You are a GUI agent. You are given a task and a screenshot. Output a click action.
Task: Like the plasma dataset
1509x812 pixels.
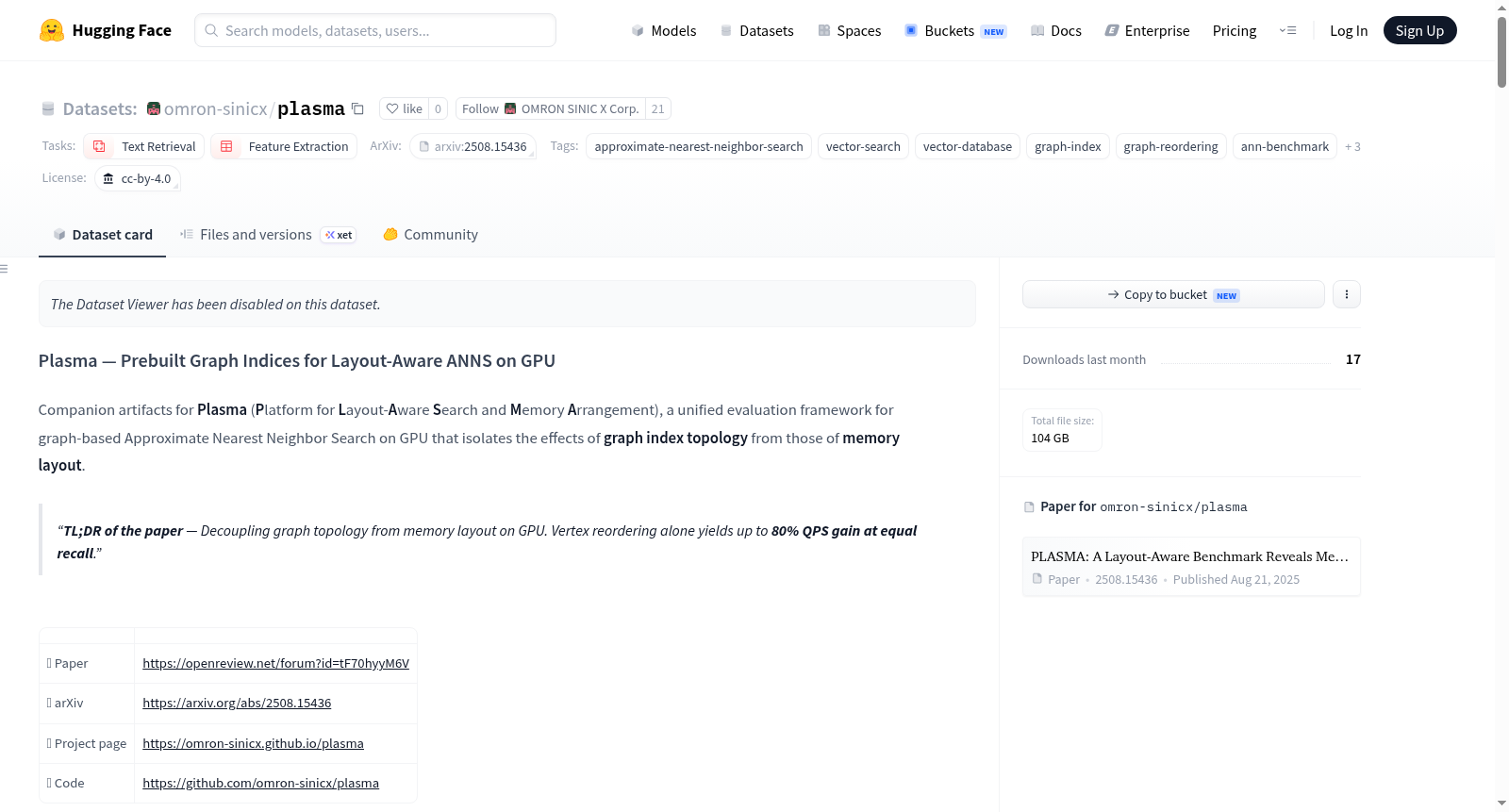[x=404, y=108]
